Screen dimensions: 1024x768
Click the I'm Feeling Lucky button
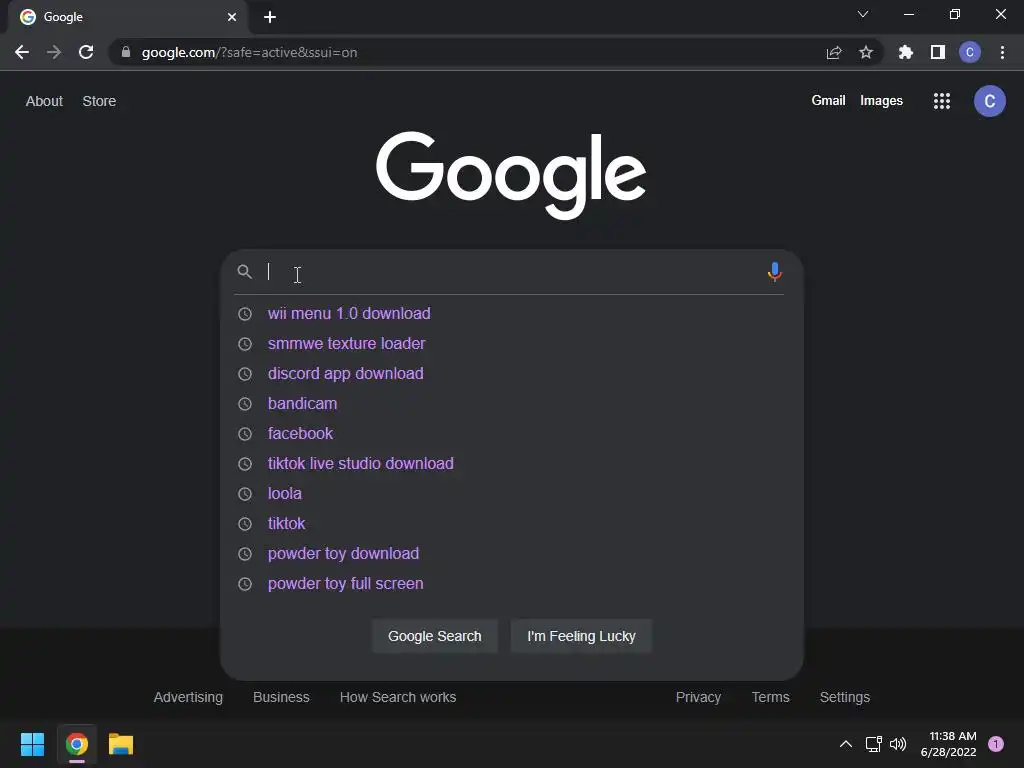click(581, 636)
